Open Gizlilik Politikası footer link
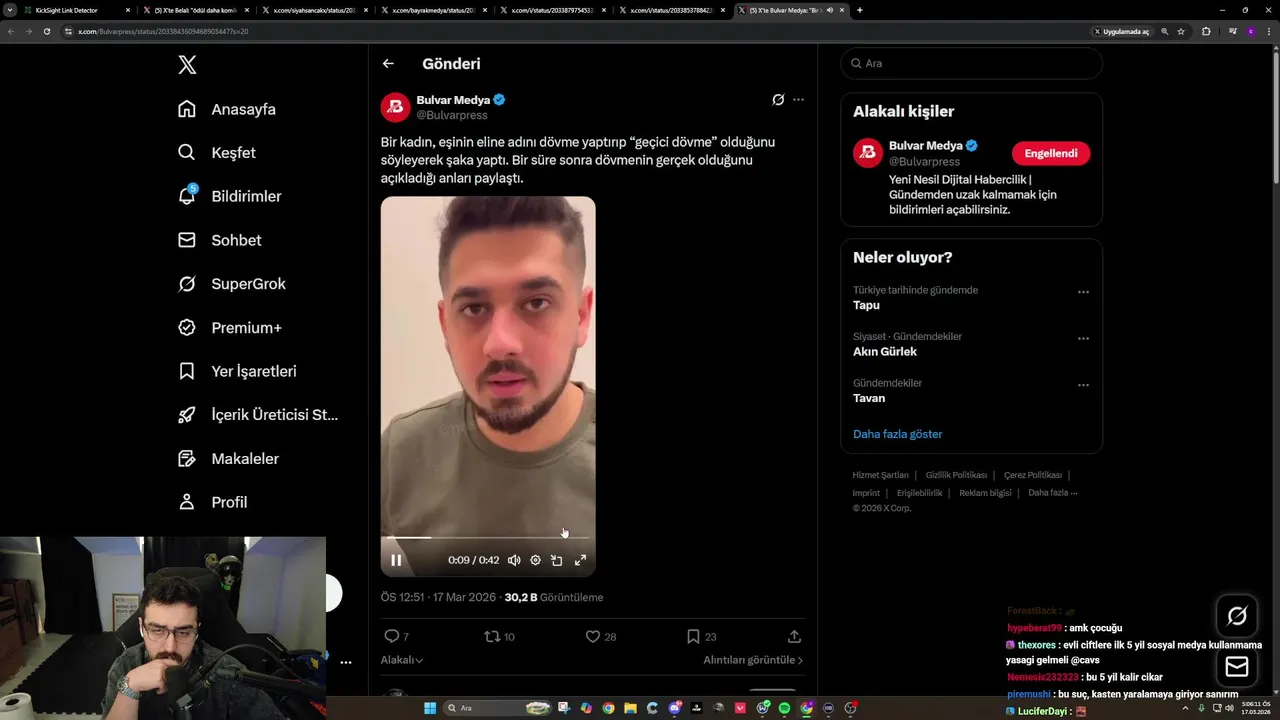Screen dimensions: 1280x720 tap(956, 475)
